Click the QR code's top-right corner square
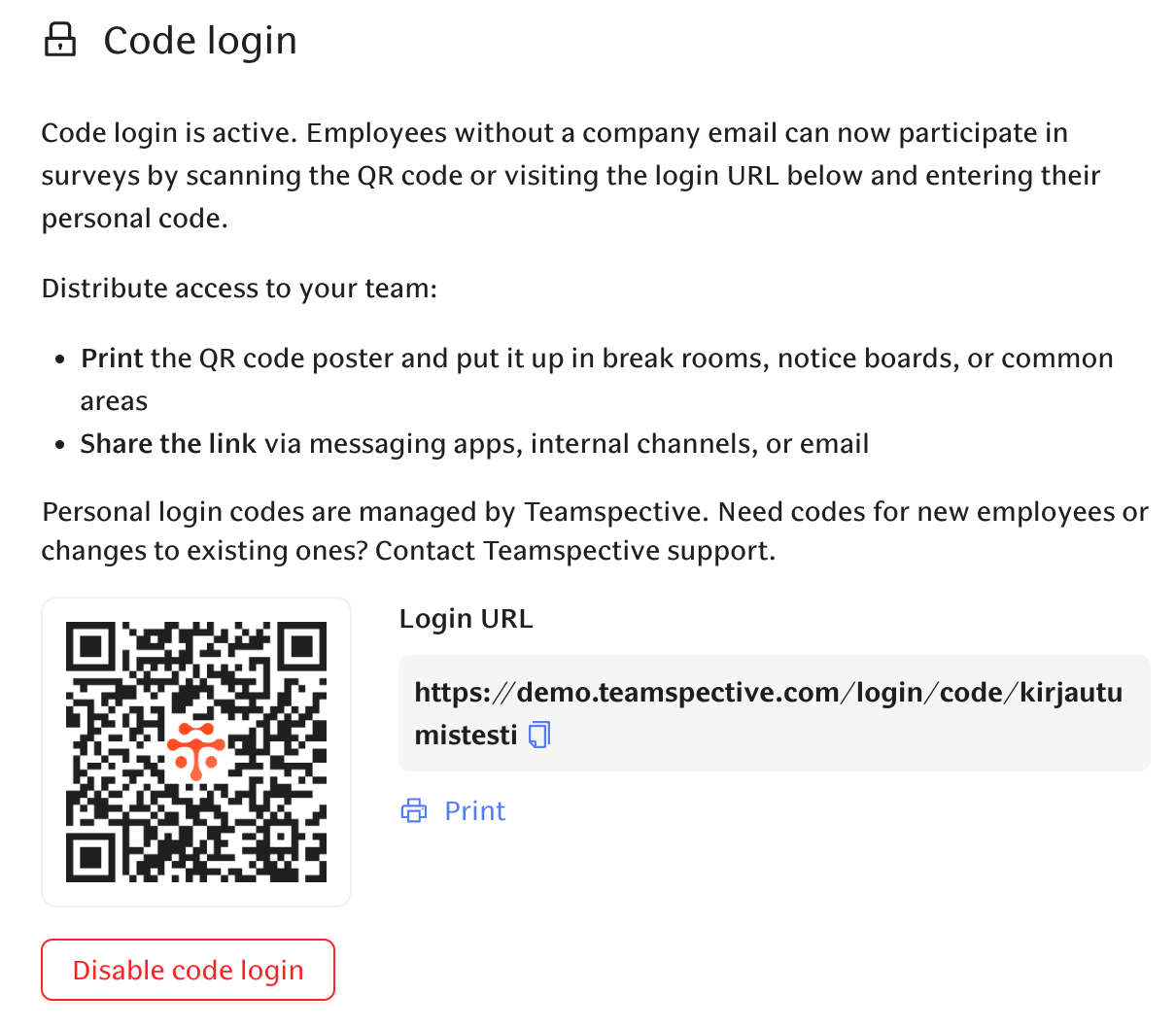1176x1028 pixels. point(301,647)
